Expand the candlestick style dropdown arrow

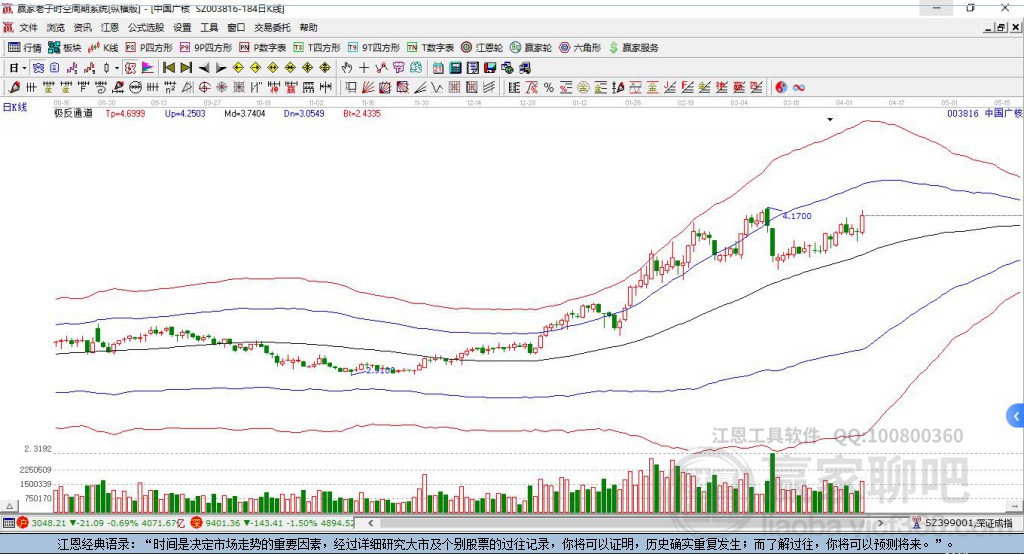click(117, 68)
